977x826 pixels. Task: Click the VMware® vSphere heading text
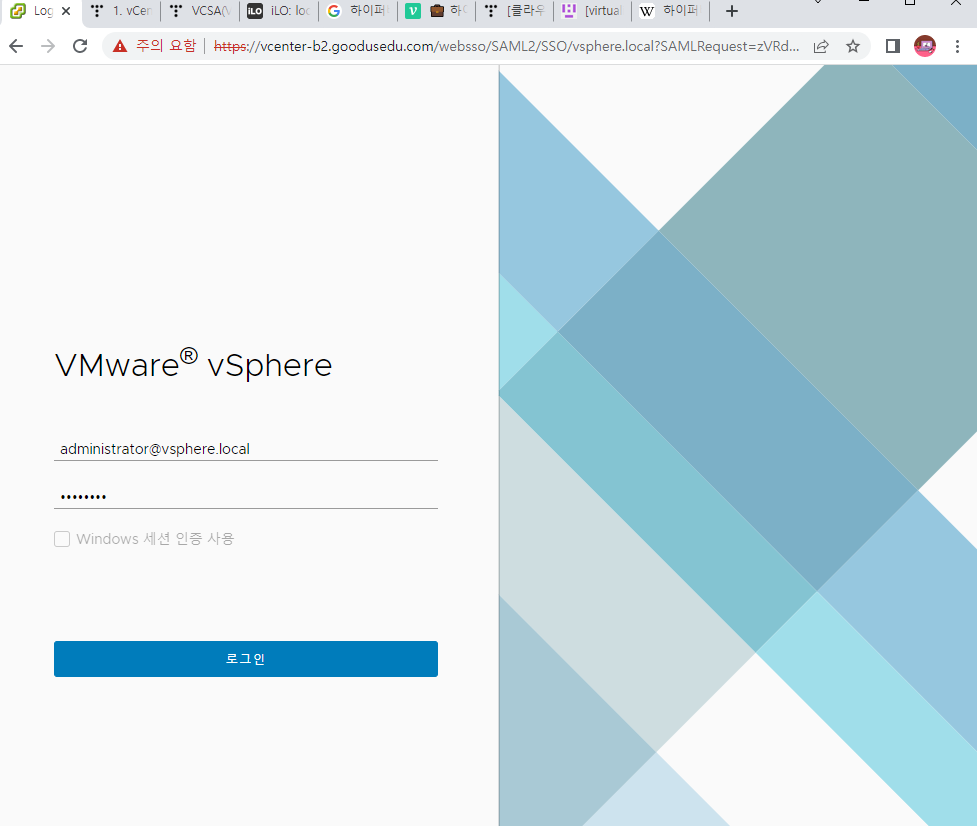[x=193, y=364]
